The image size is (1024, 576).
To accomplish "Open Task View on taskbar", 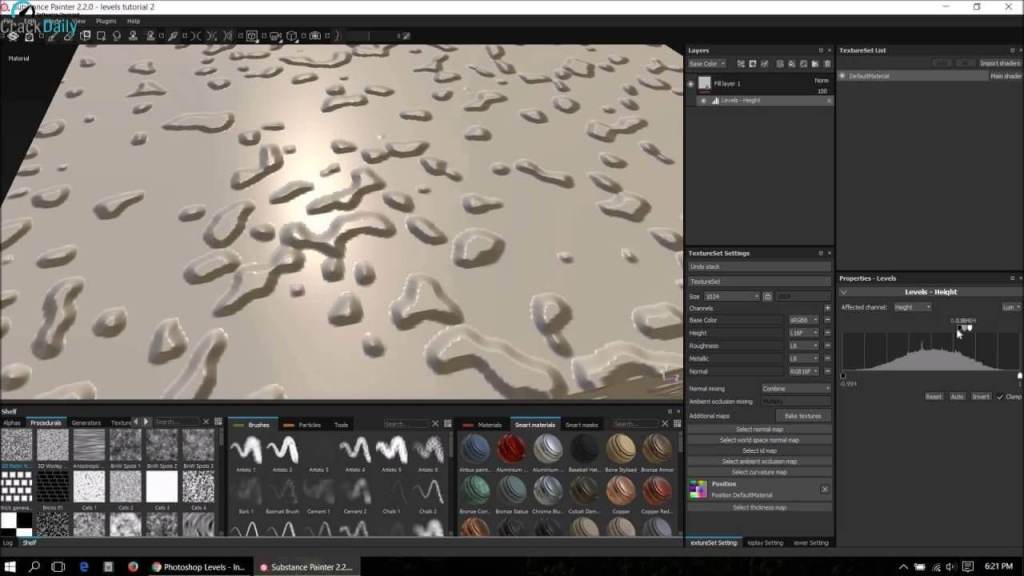I will coord(58,566).
